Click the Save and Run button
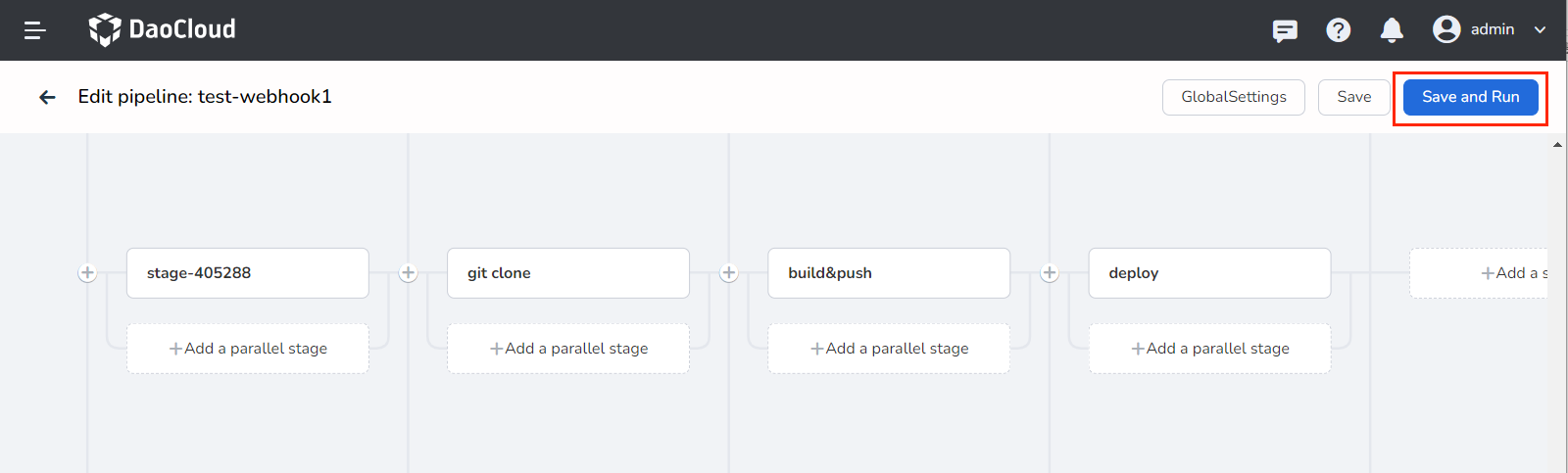 1470,97
